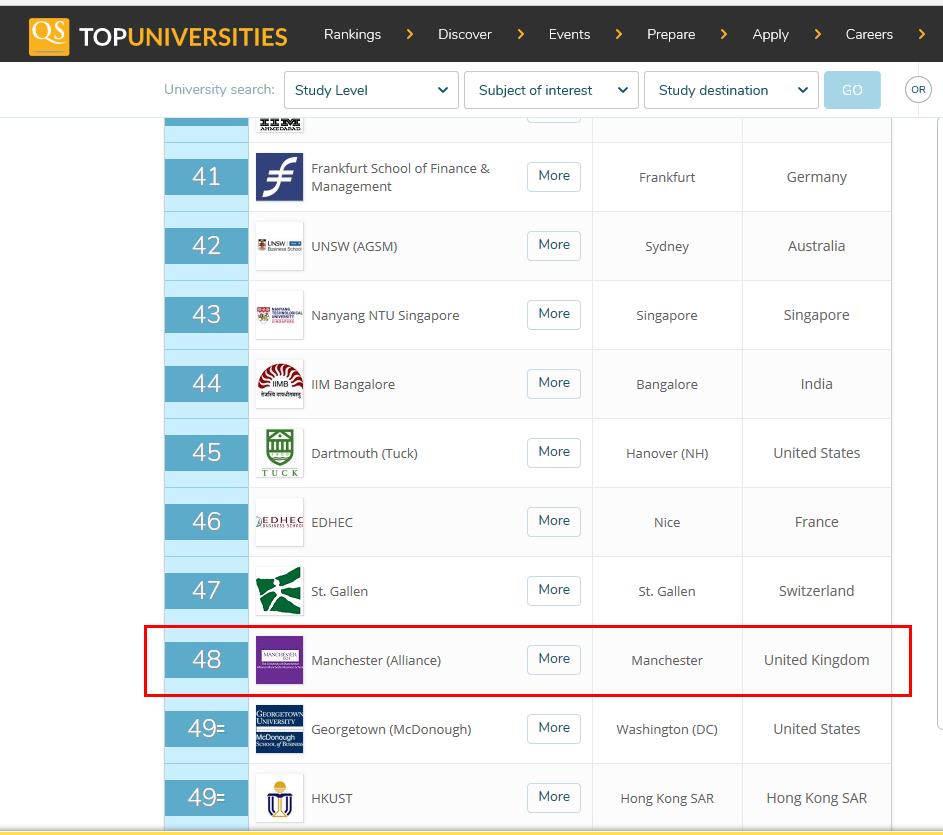Open the Dartmouth (Tuck) link
The image size is (943, 835).
pos(364,453)
